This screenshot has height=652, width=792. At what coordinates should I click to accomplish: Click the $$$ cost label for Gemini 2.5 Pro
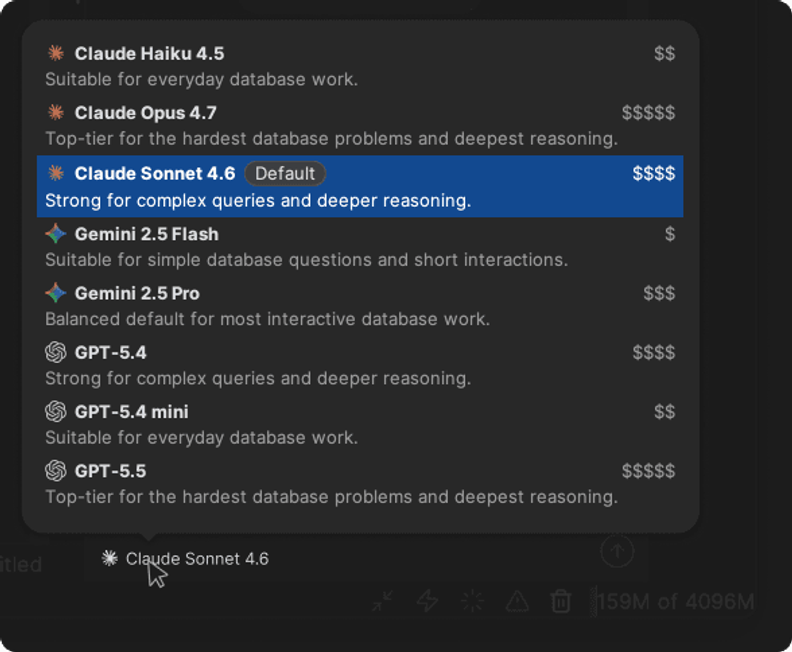coord(659,293)
